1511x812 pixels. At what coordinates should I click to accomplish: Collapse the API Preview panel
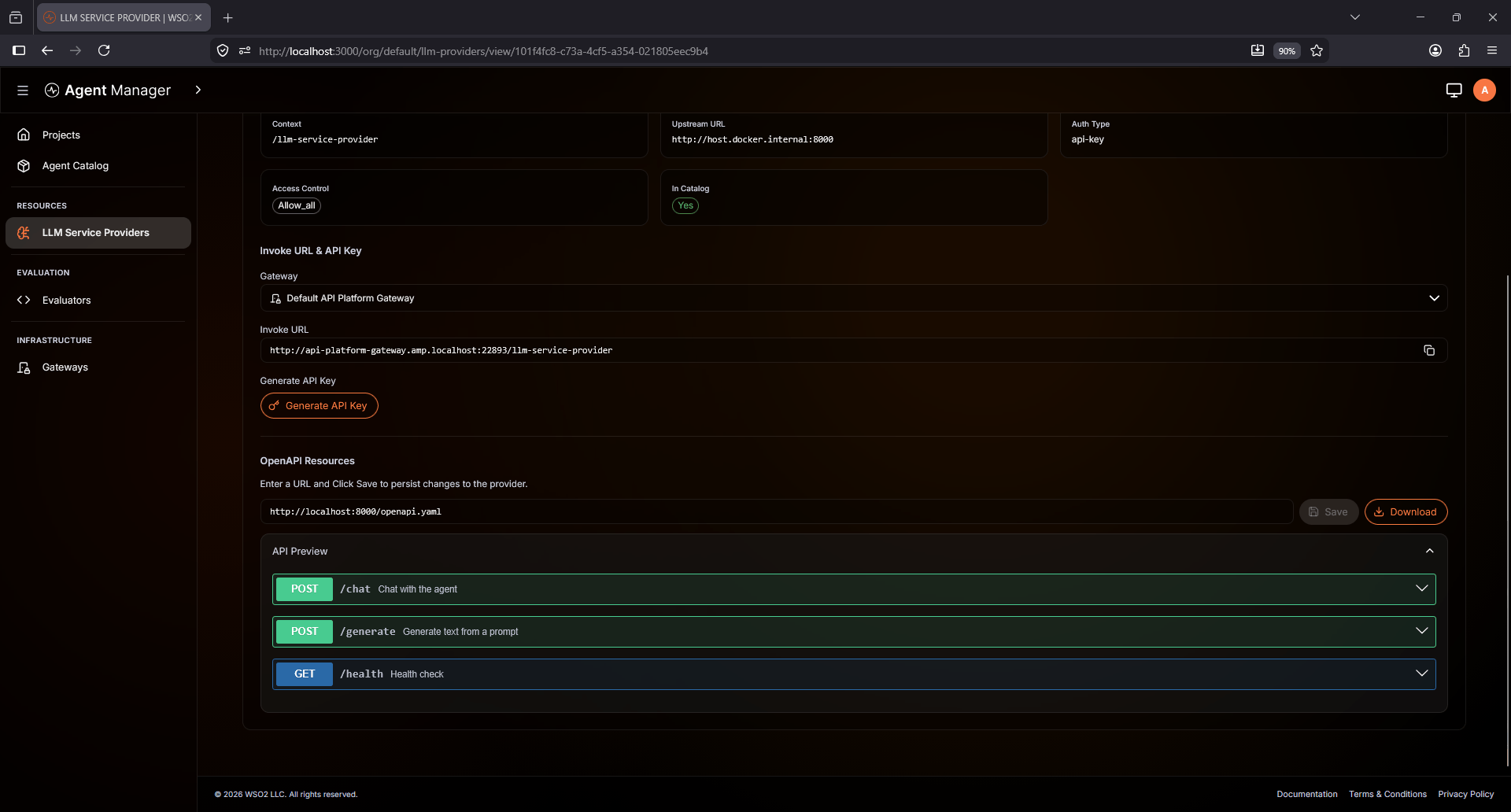pyautogui.click(x=1429, y=552)
